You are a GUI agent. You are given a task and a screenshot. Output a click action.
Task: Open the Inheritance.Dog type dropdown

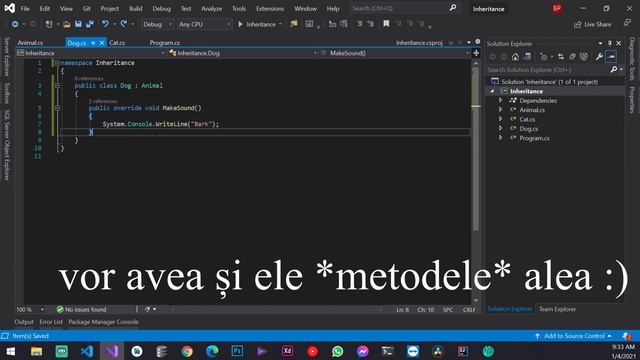coord(243,53)
